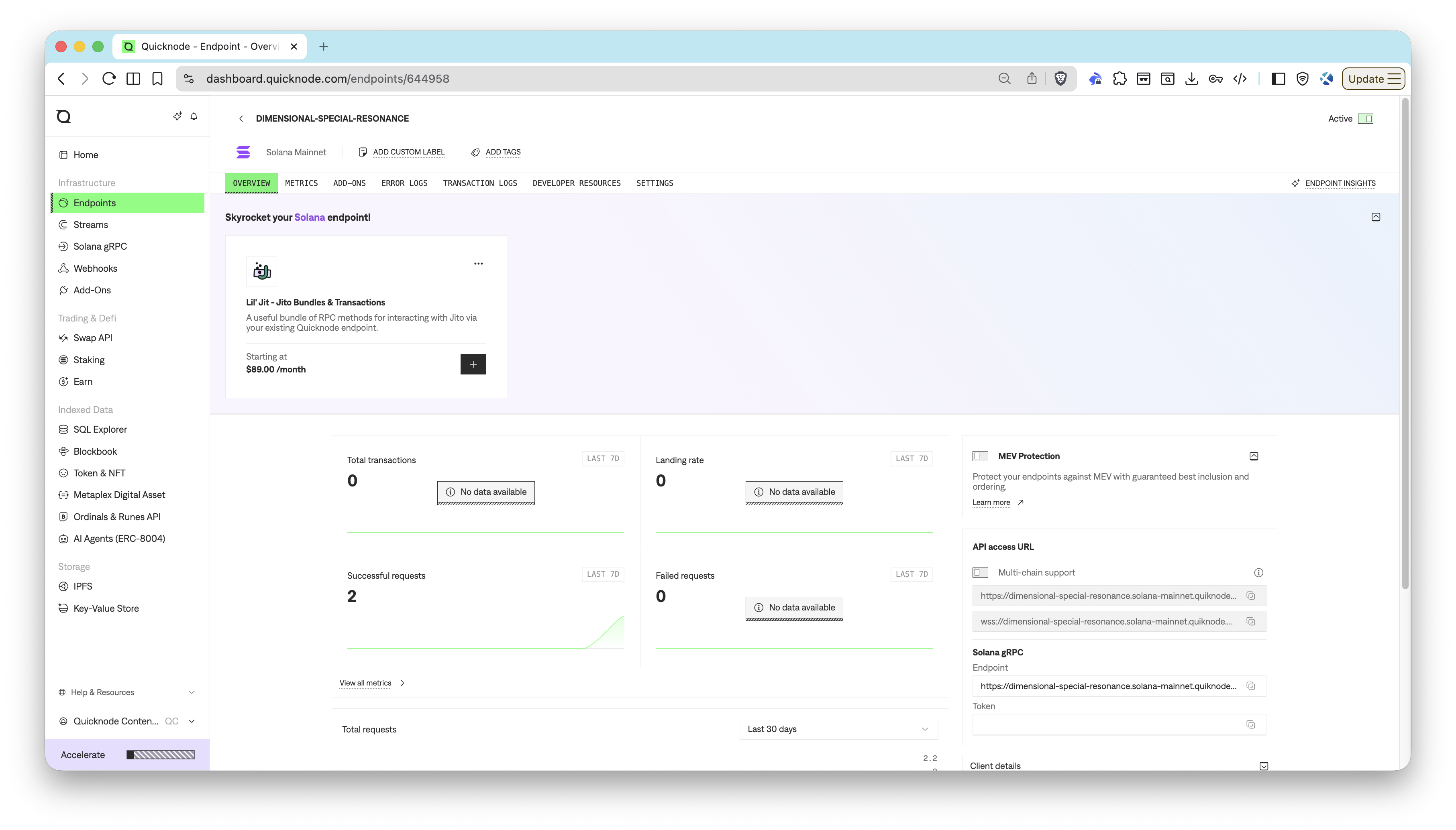
Task: Open the AI sparkle icon in sidebar header
Action: tap(177, 116)
